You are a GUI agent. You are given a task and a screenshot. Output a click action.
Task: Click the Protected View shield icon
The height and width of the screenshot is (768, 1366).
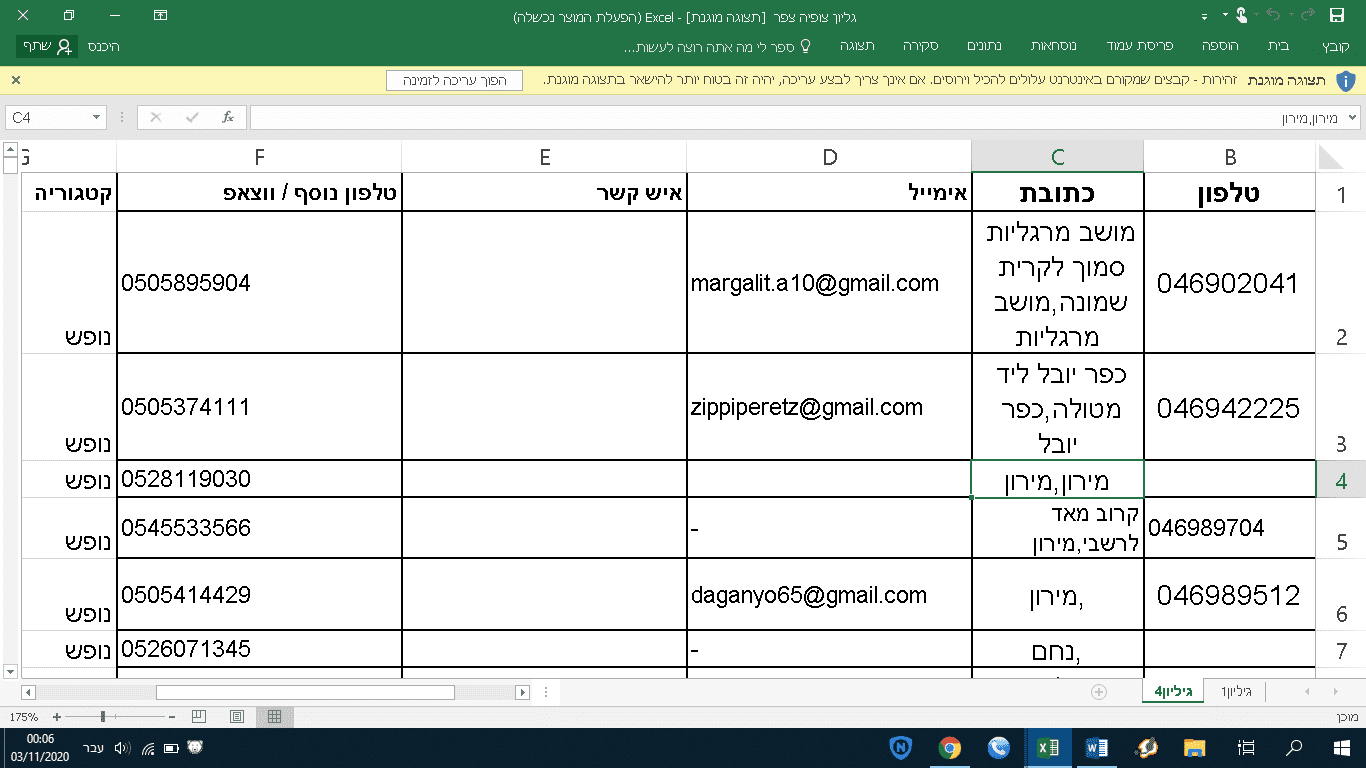[x=1346, y=80]
